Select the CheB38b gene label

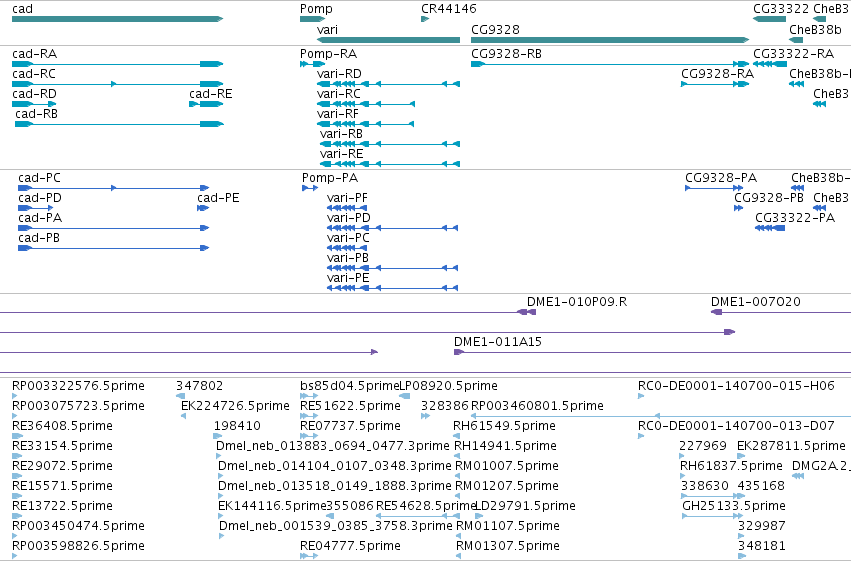tap(815, 29)
